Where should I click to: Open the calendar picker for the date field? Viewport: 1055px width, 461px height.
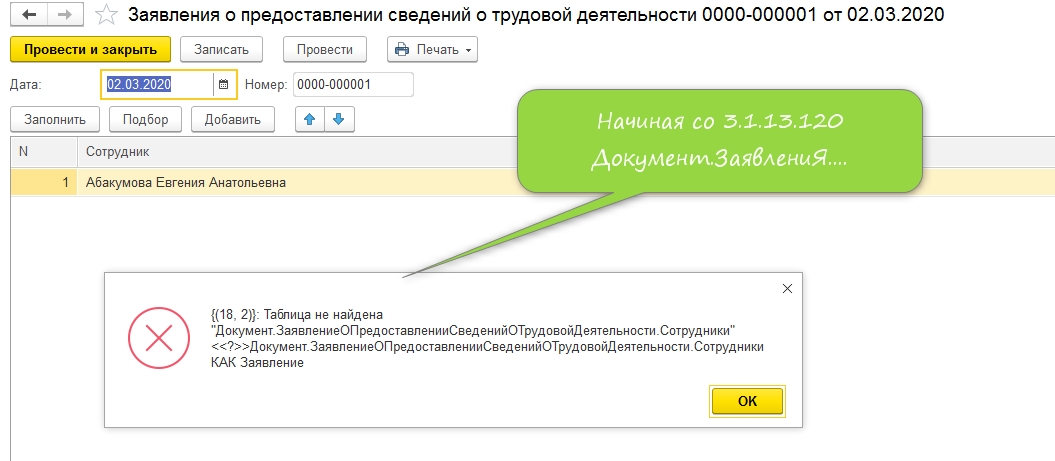pos(224,85)
